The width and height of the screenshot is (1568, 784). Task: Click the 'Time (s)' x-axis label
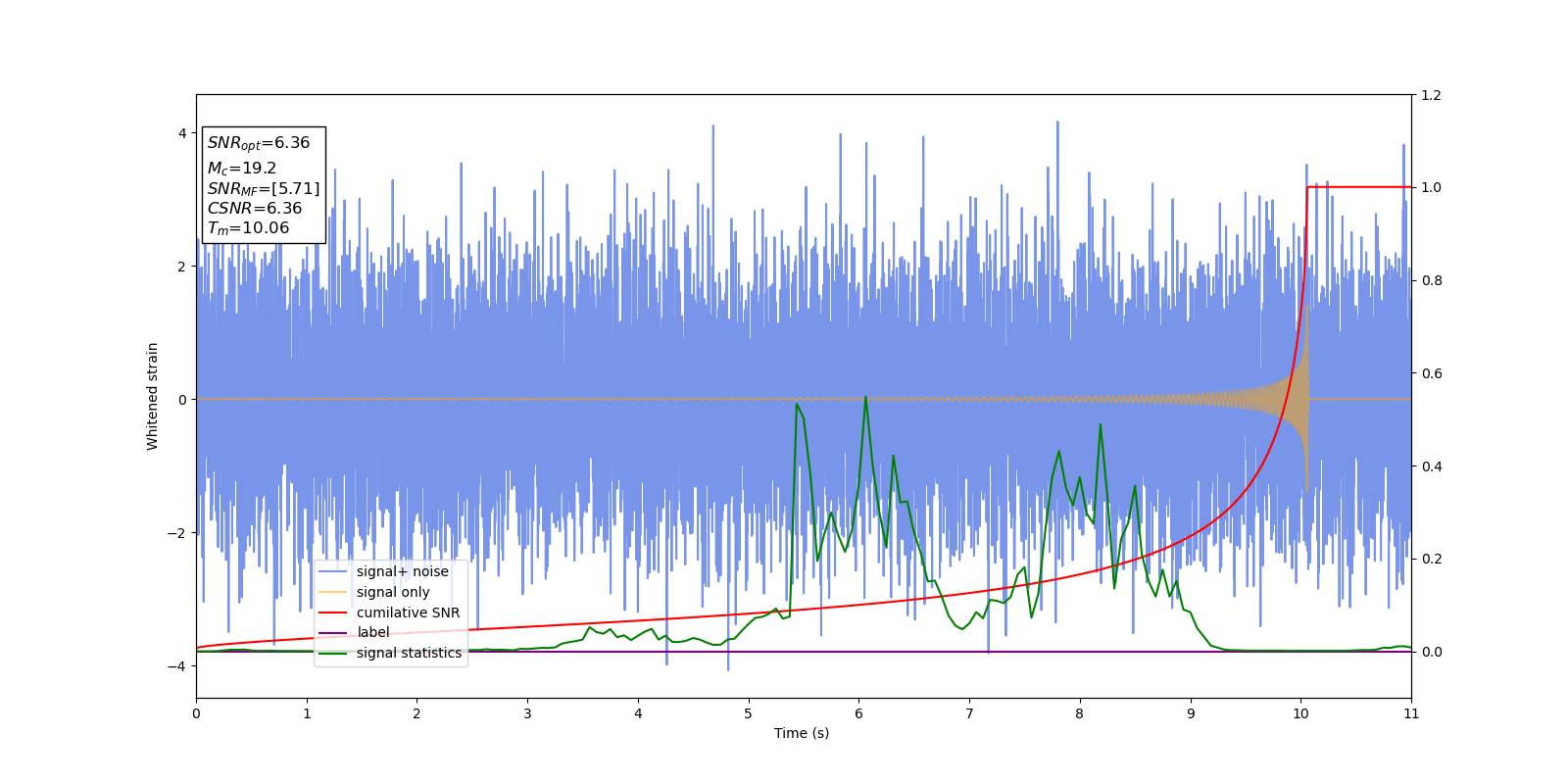[802, 733]
